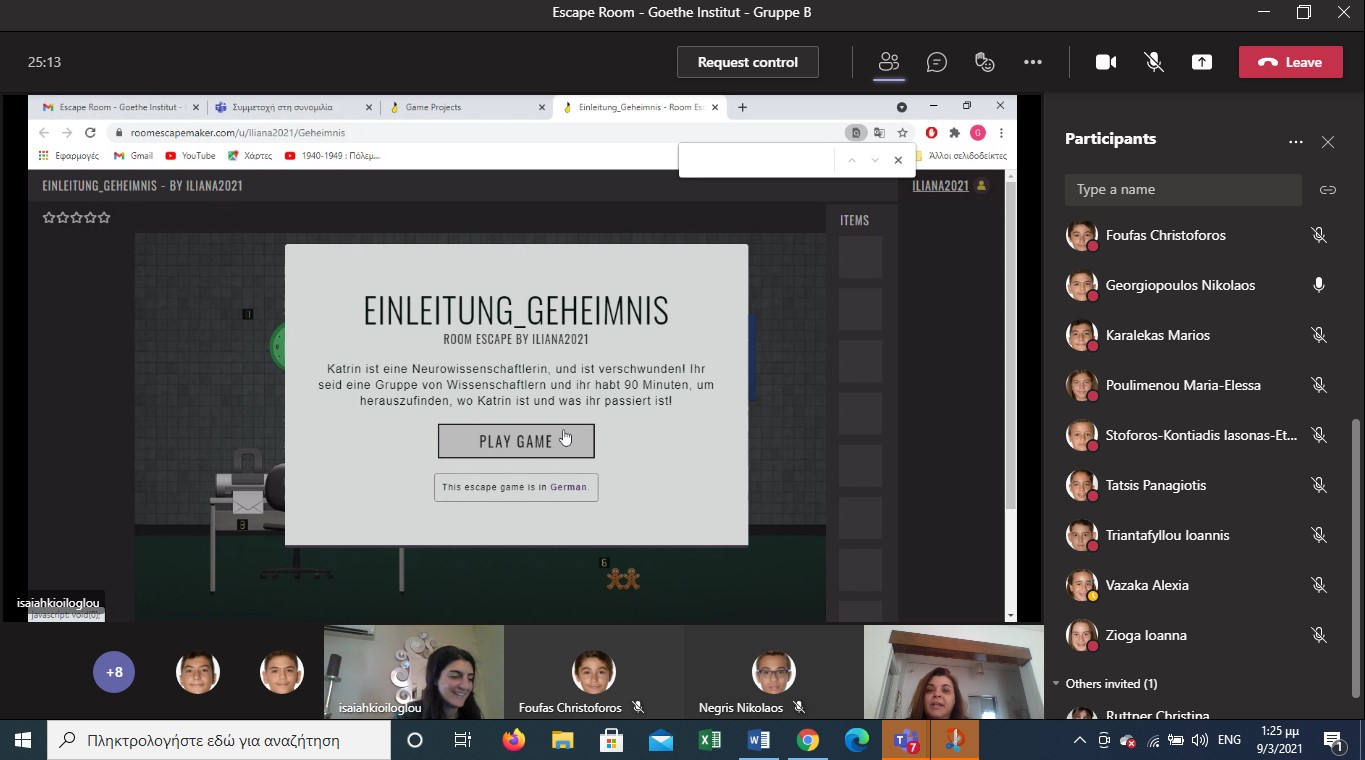This screenshot has height=760, width=1365.
Task: Close the Participants panel
Action: point(1327,142)
